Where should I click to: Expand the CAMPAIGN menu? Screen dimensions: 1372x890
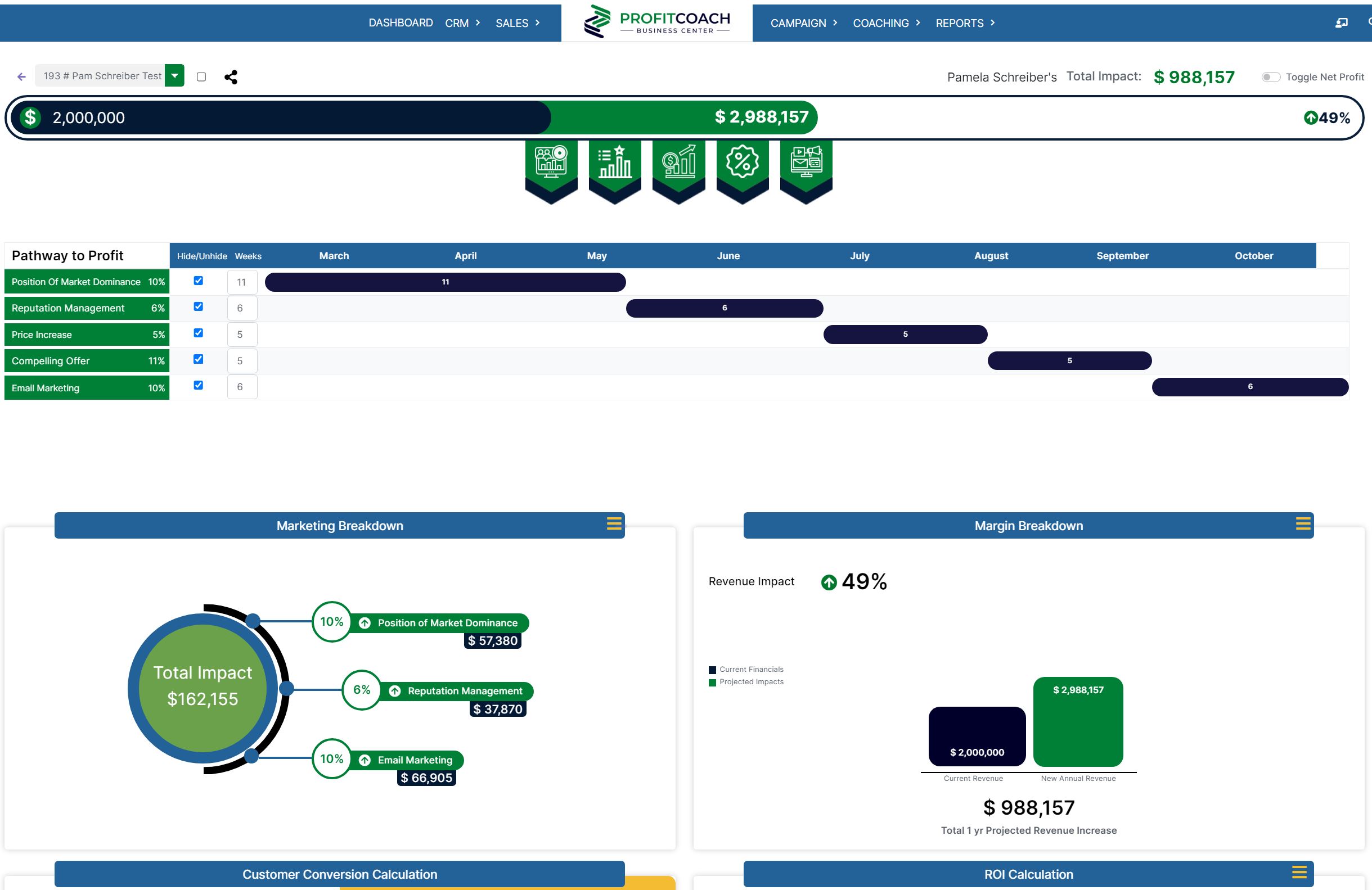point(804,23)
